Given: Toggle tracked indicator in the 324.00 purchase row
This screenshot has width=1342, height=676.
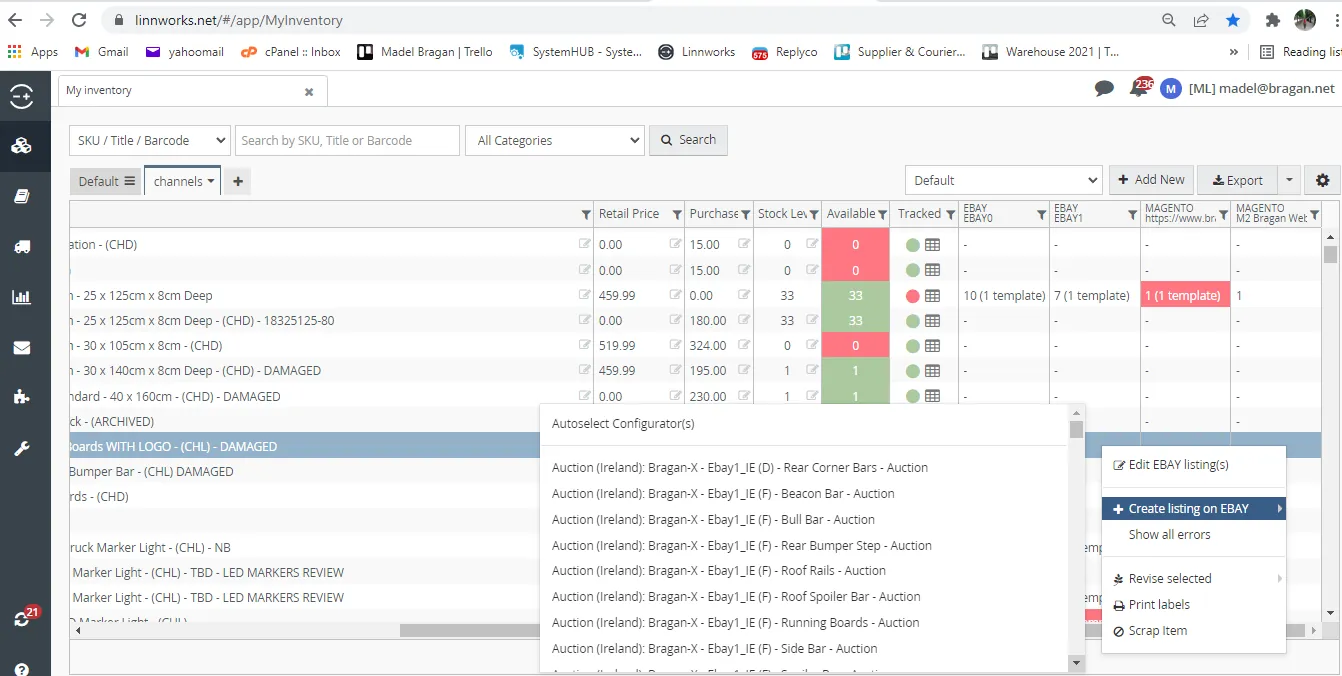Looking at the screenshot, I should pyautogui.click(x=912, y=346).
